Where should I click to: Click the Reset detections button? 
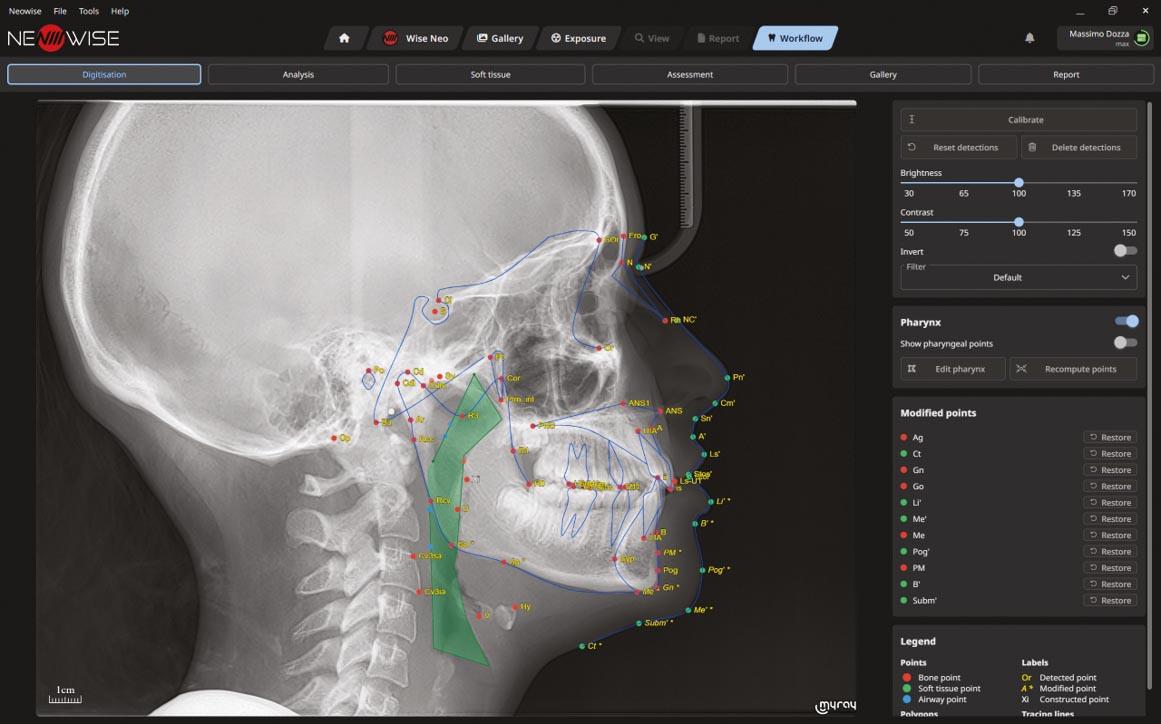[x=958, y=147]
